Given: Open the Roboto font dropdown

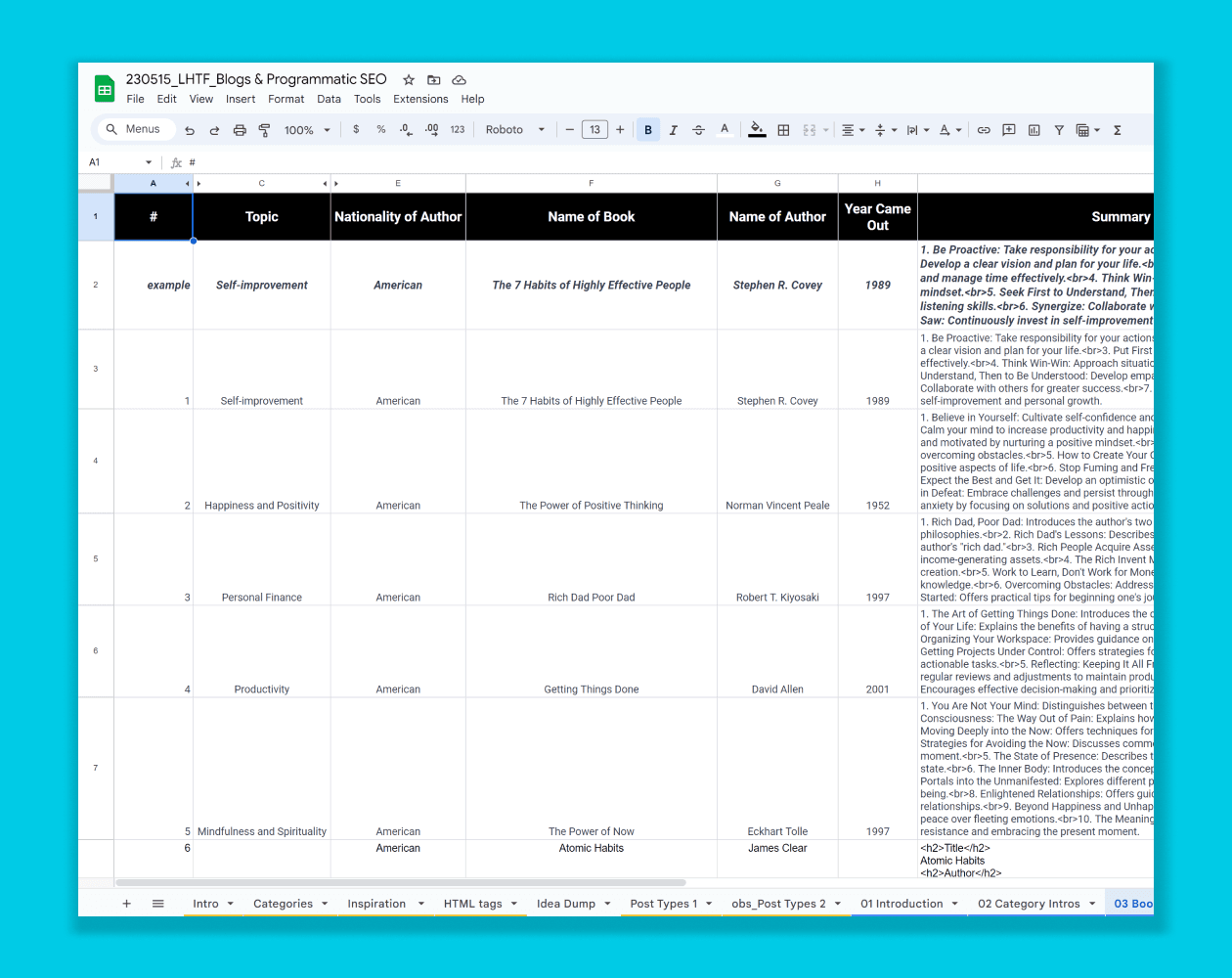Looking at the screenshot, I should point(514,130).
